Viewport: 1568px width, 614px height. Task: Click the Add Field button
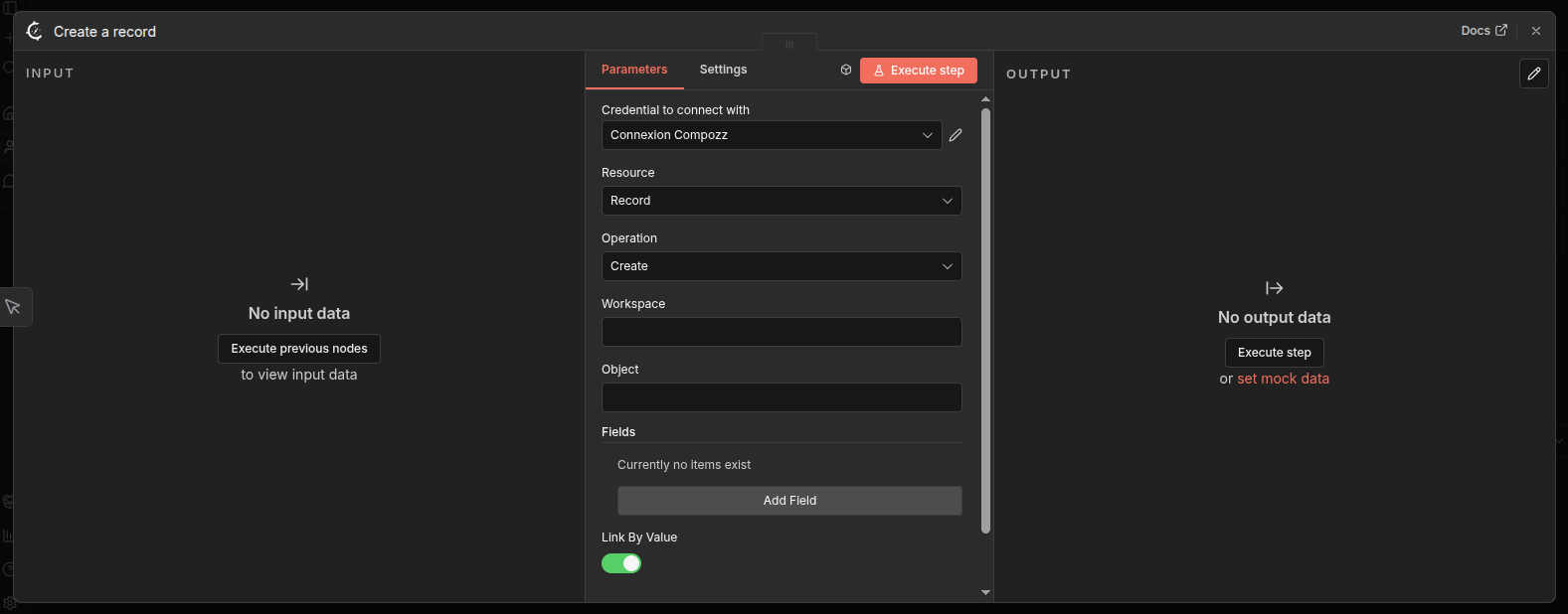(x=789, y=501)
